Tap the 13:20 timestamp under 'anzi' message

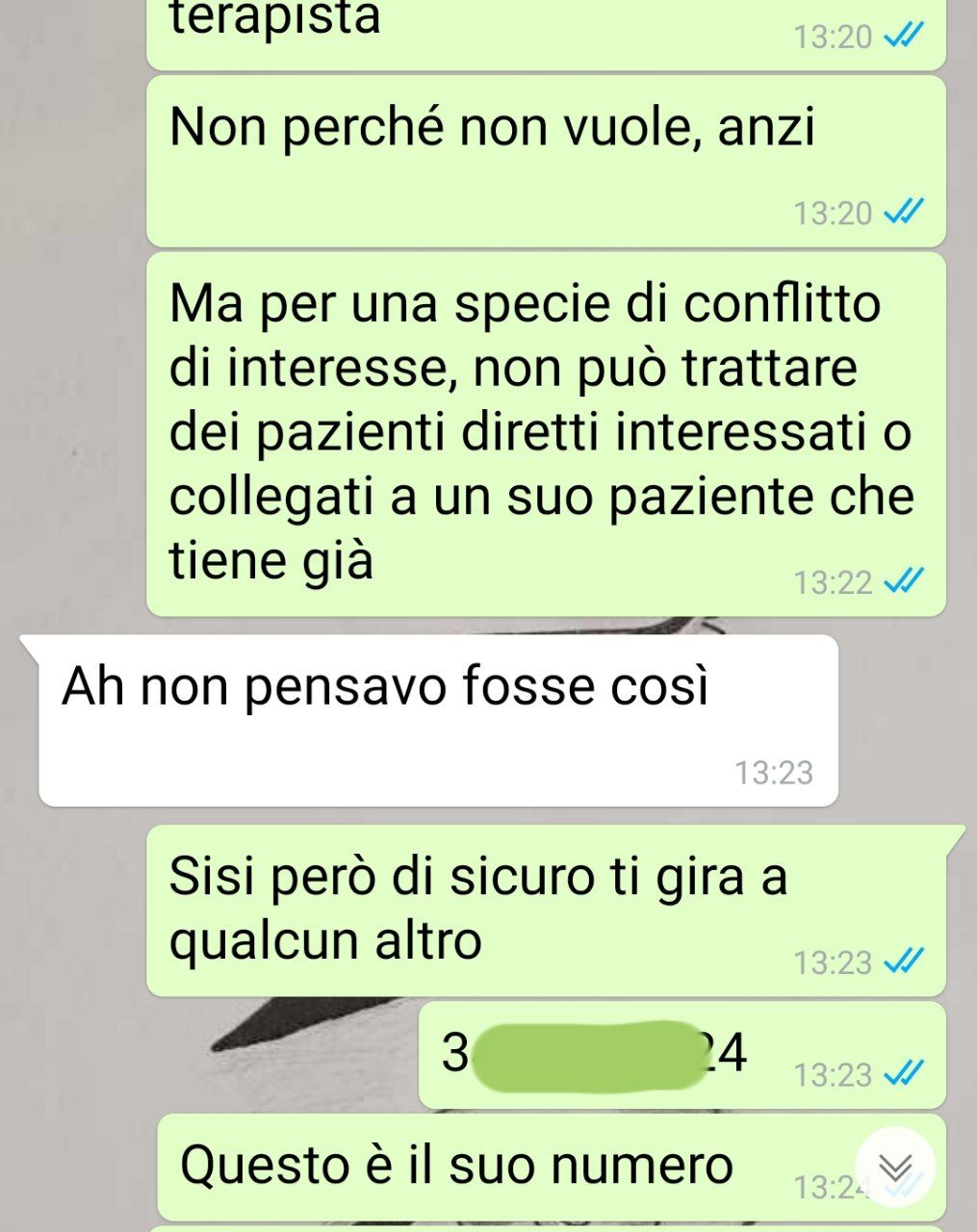click(833, 213)
